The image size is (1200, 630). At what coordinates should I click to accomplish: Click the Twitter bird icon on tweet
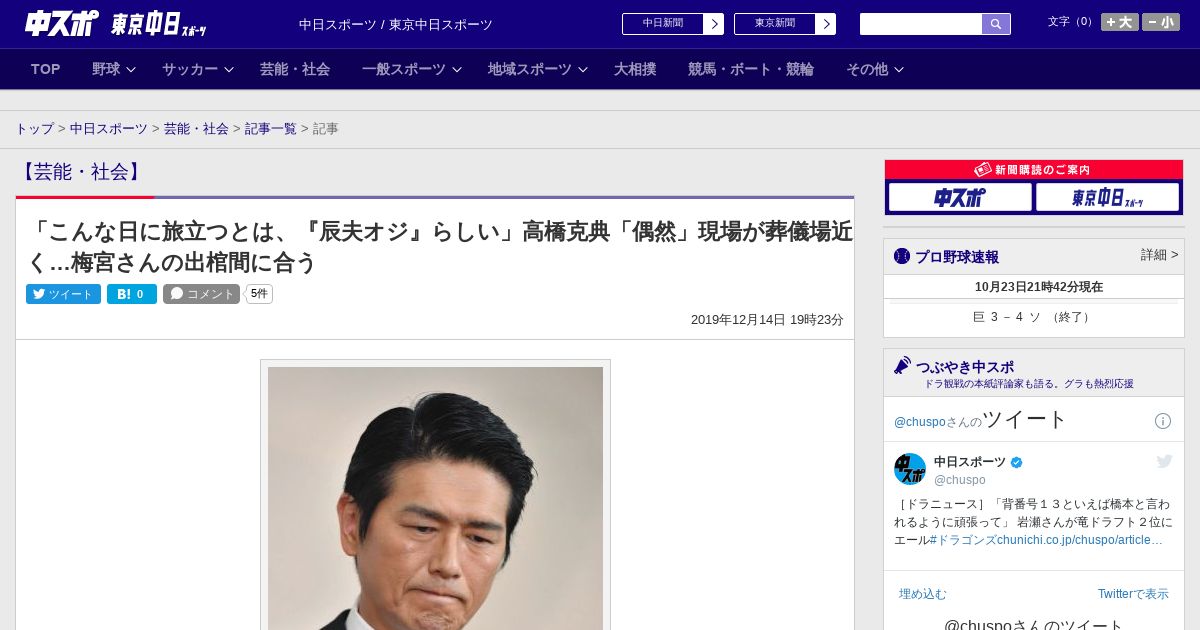[1164, 461]
